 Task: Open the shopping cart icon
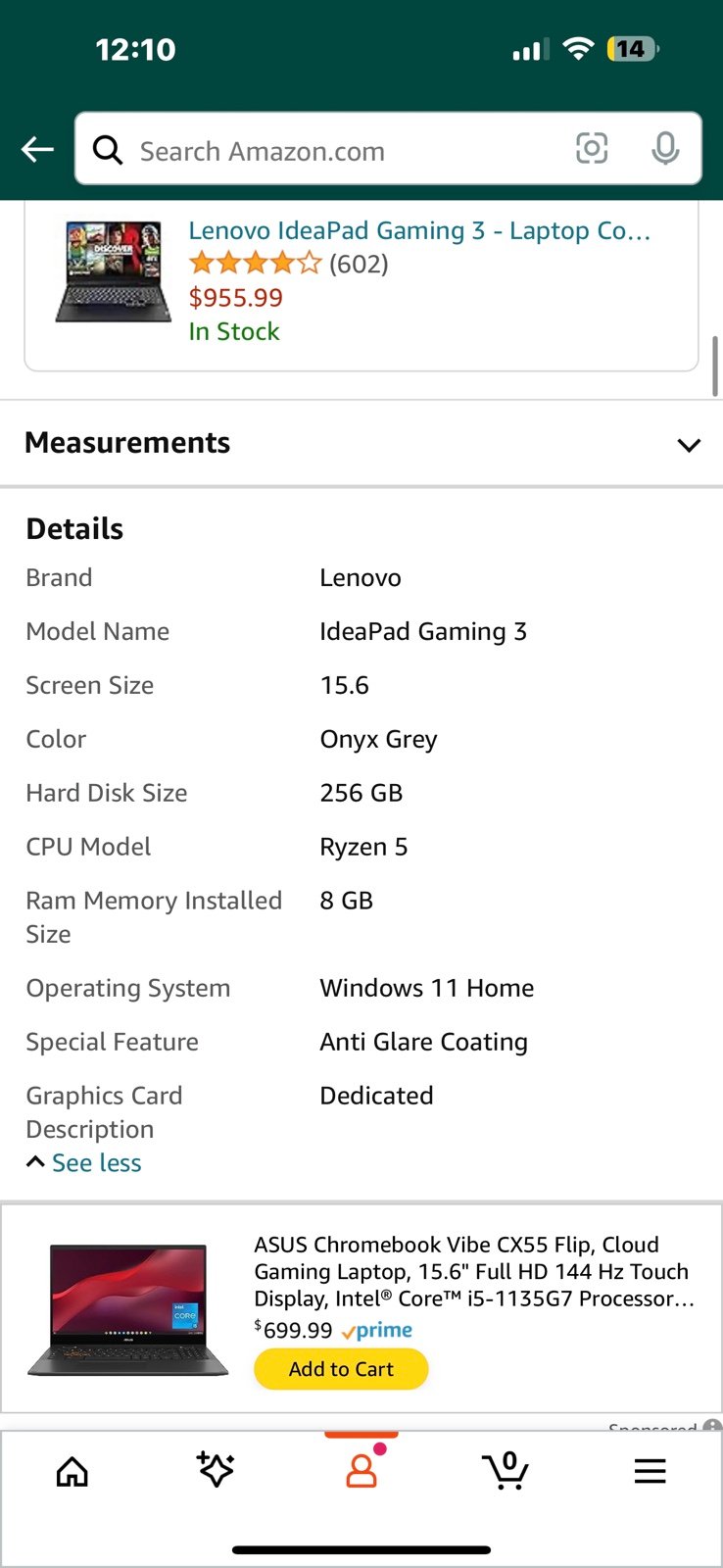[x=506, y=1470]
